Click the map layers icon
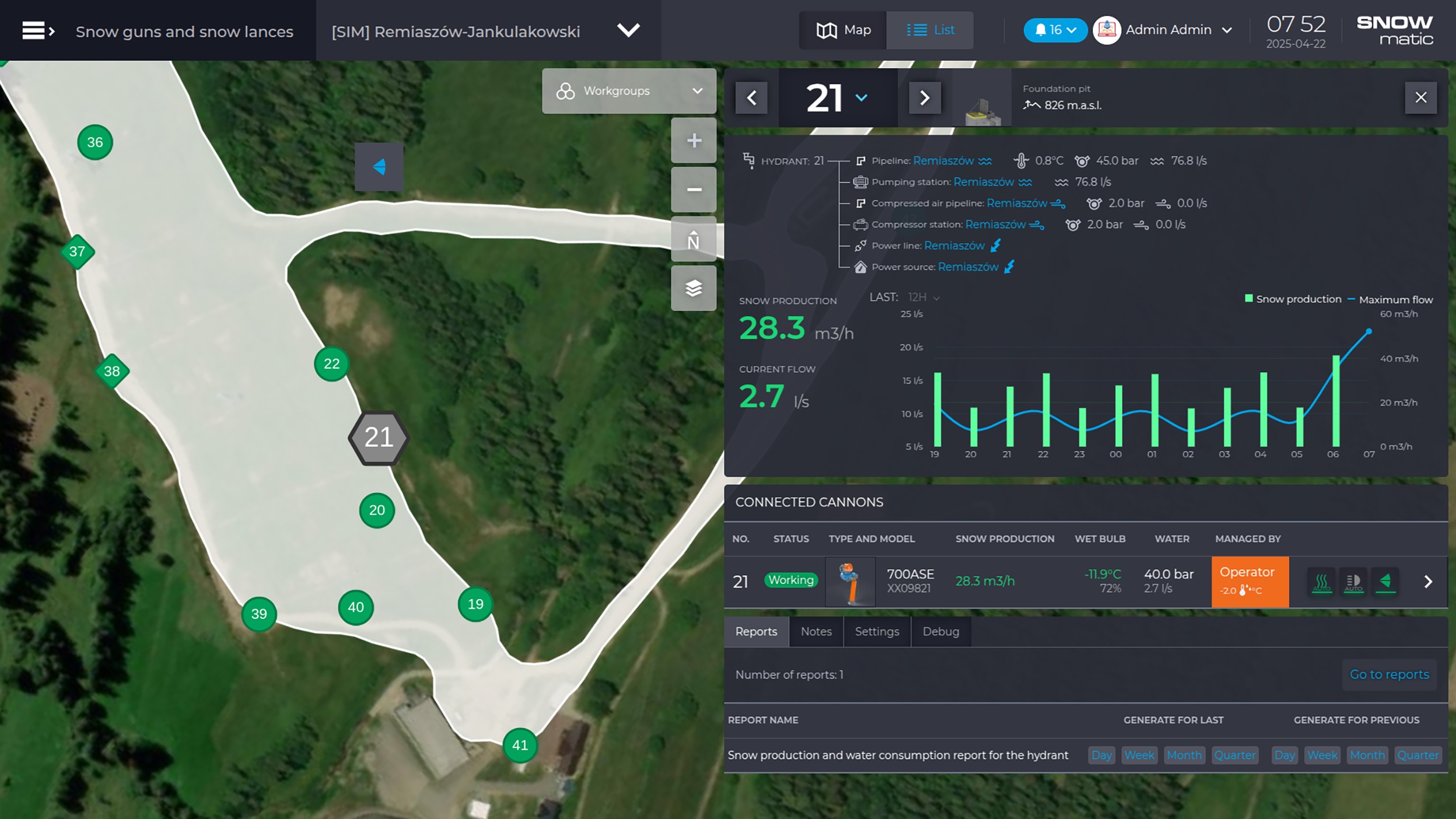The width and height of the screenshot is (1456, 819). 693,288
